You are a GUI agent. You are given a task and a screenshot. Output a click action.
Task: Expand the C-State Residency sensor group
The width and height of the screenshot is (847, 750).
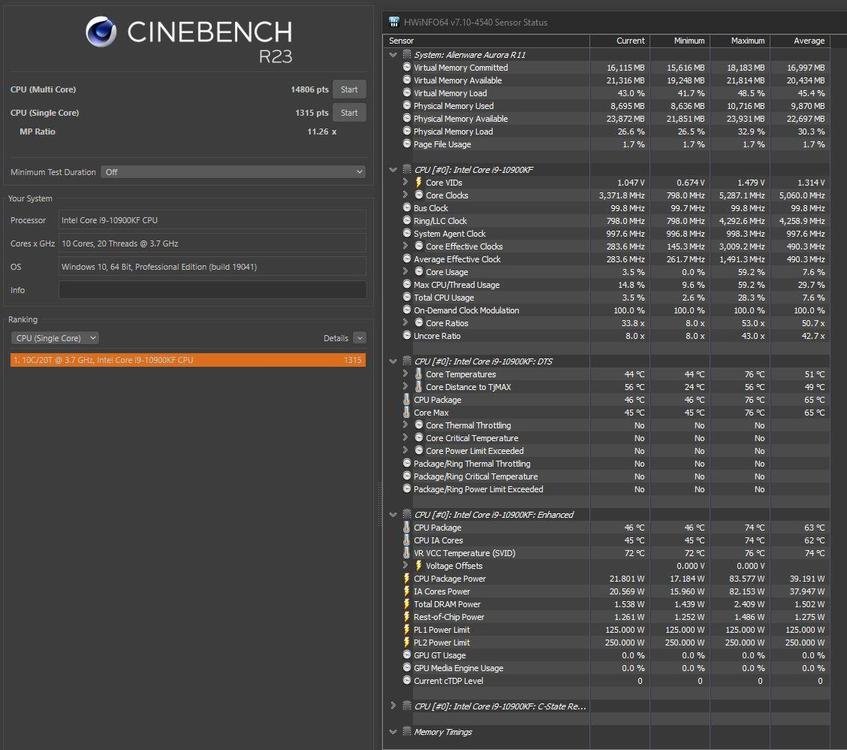click(393, 706)
